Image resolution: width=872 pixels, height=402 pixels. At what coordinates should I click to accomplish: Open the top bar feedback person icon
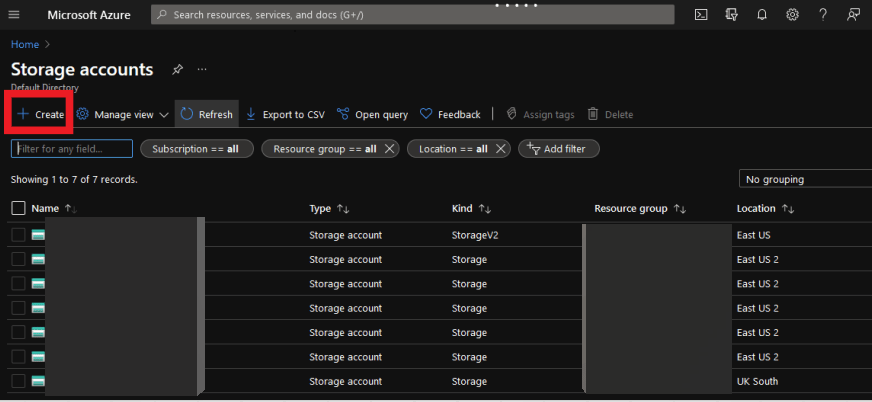tap(854, 15)
